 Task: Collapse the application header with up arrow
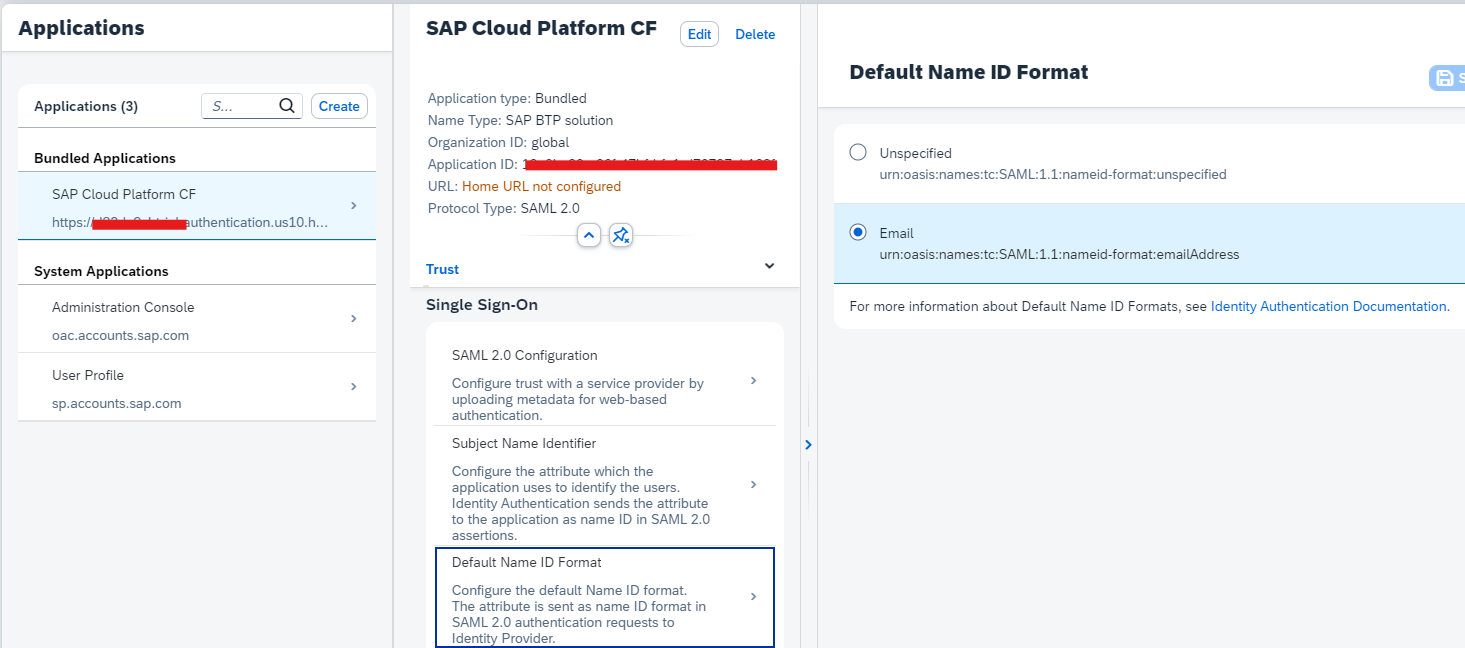pos(589,235)
